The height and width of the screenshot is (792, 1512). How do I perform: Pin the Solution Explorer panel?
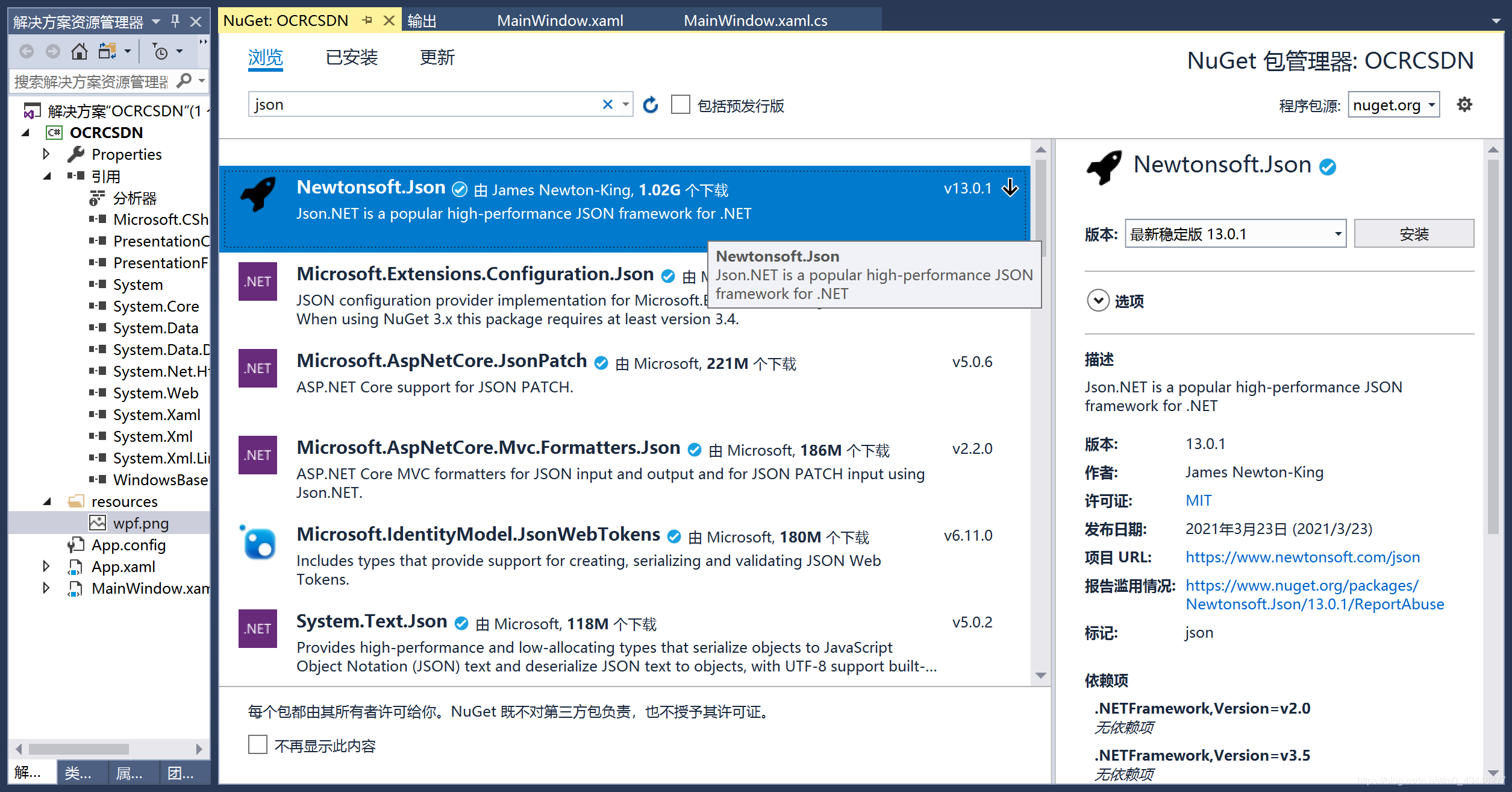175,22
